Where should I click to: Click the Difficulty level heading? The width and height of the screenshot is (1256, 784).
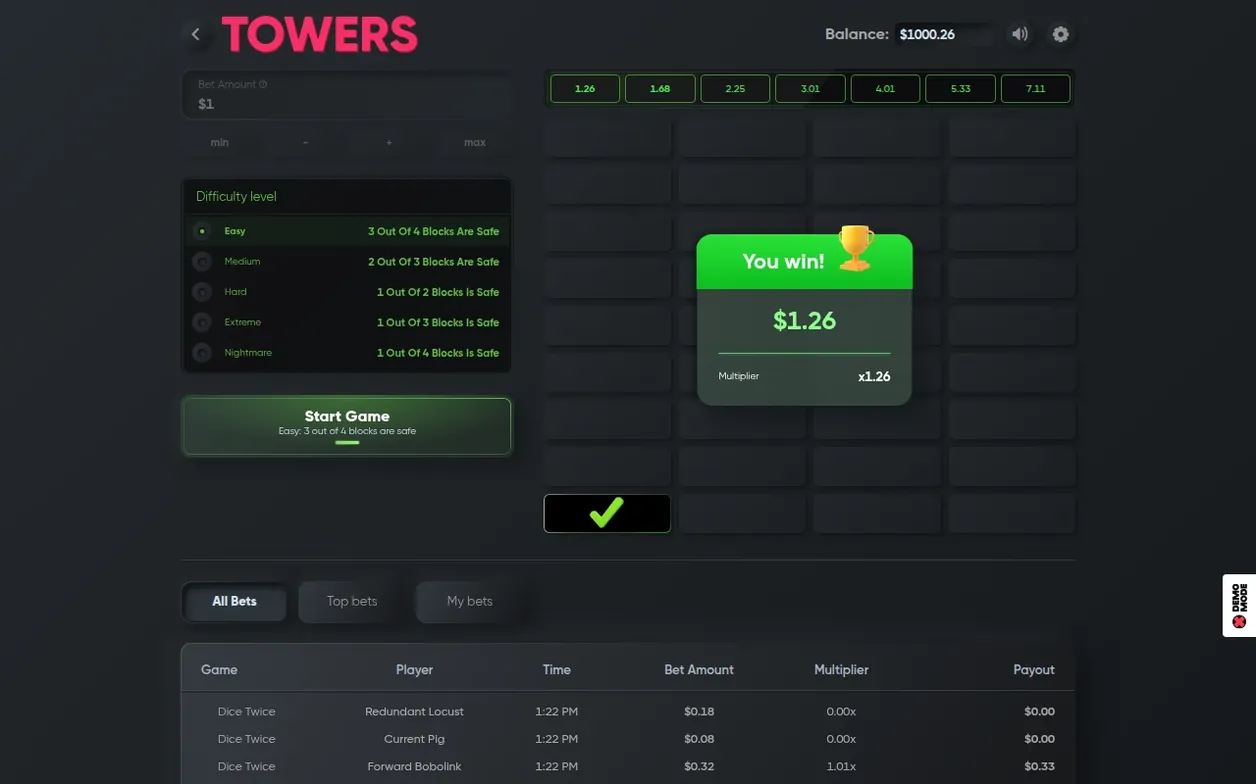click(236, 196)
